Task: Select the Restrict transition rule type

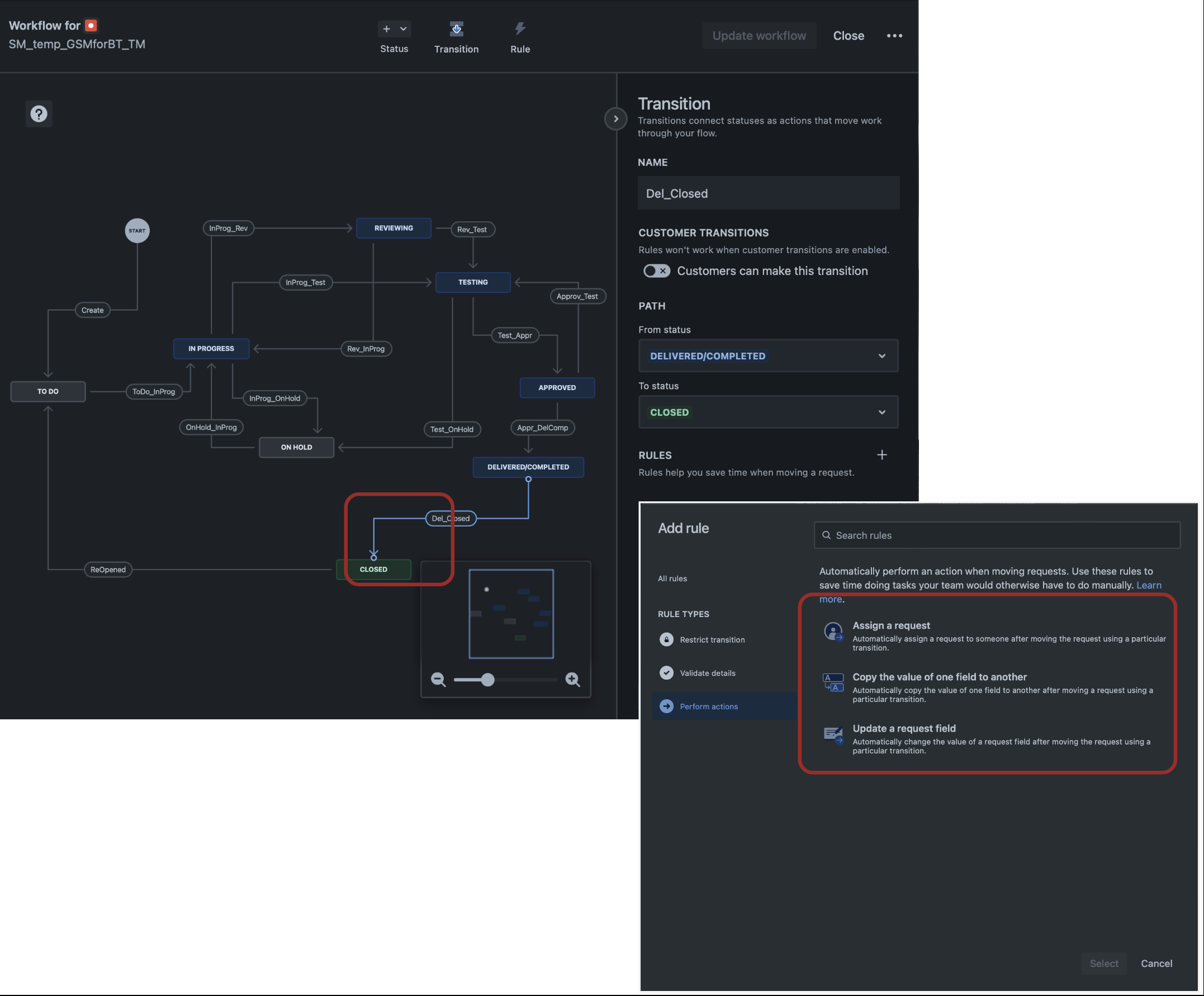Action: point(712,639)
